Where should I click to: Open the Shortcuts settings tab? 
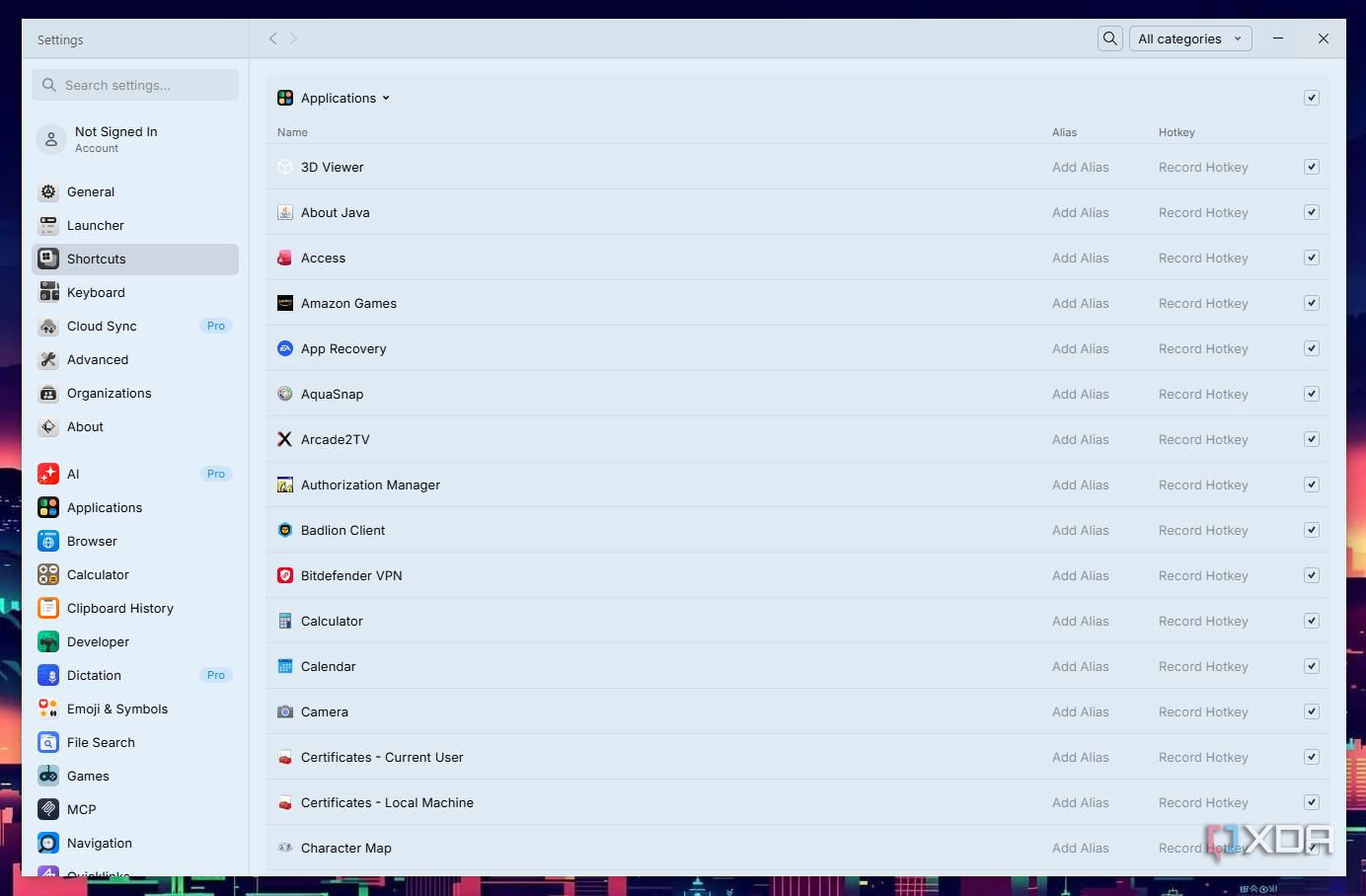[x=135, y=260]
